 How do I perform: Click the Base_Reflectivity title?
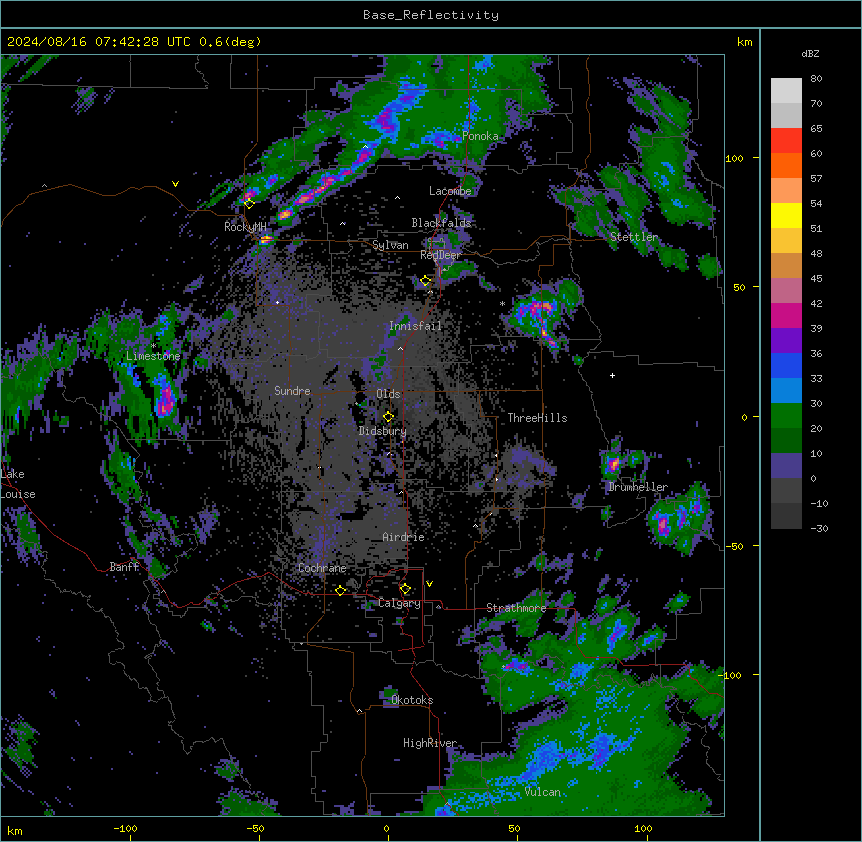431,15
